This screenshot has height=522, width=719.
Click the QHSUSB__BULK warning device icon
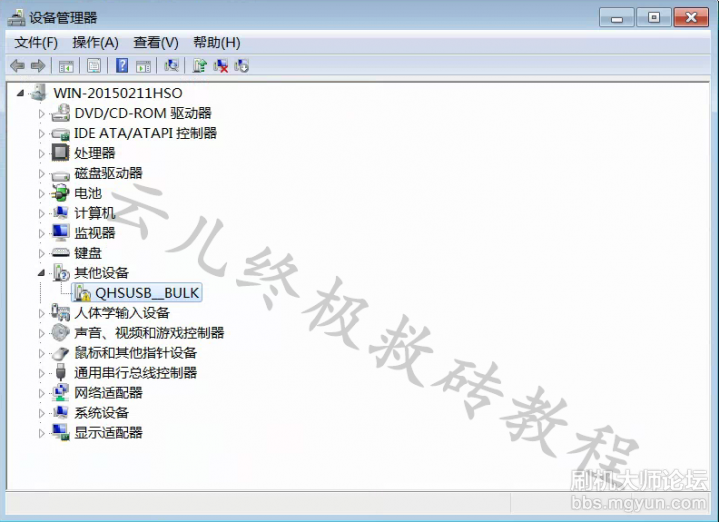pyautogui.click(x=83, y=293)
